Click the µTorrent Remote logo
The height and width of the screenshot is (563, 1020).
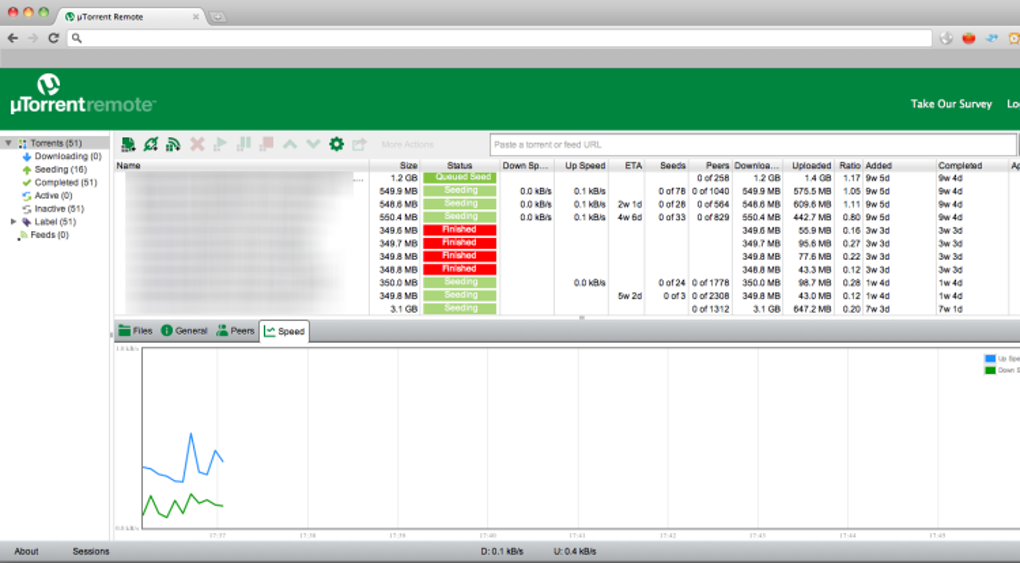pos(83,95)
